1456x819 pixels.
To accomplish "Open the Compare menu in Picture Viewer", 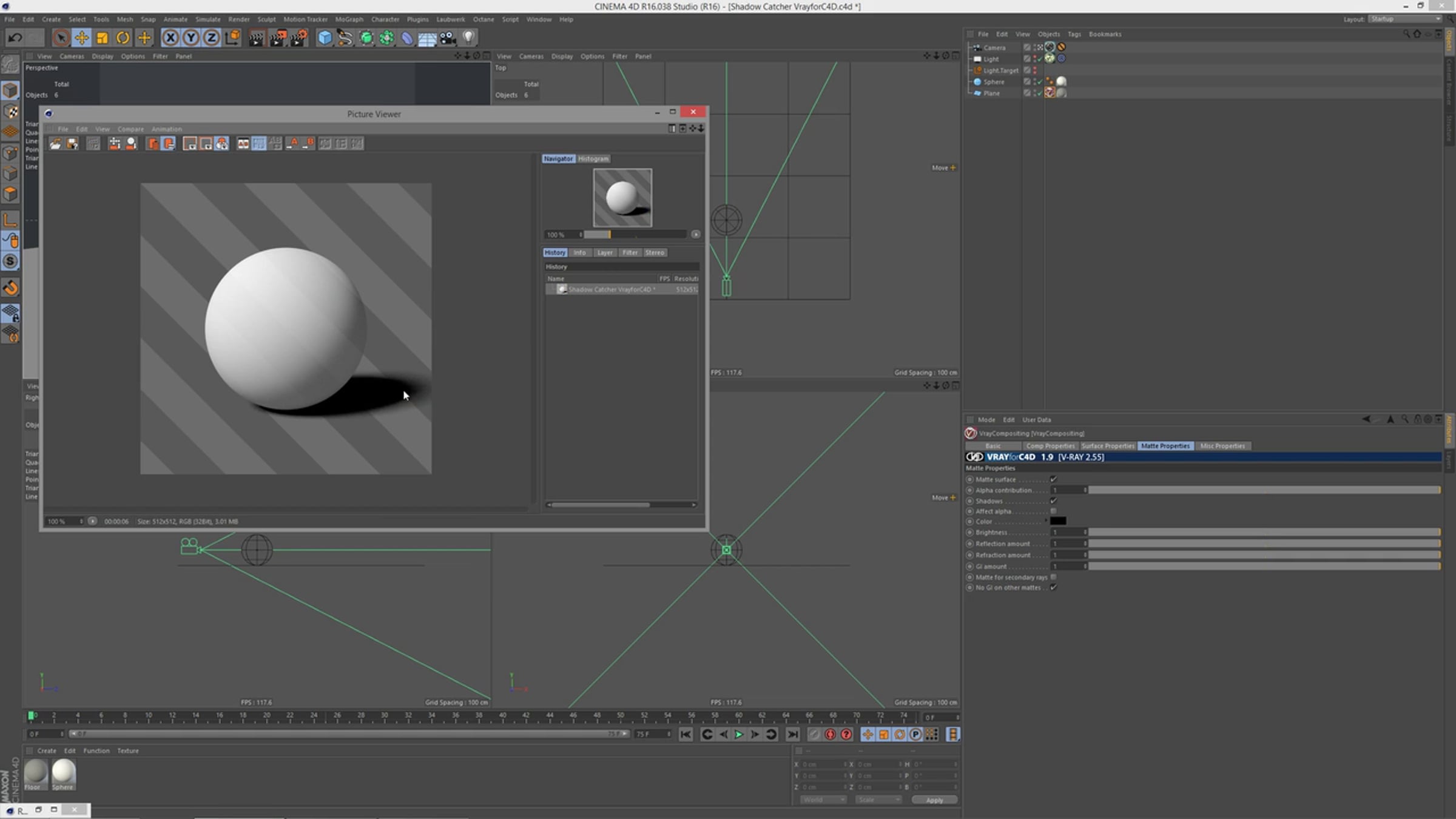I will [x=130, y=129].
